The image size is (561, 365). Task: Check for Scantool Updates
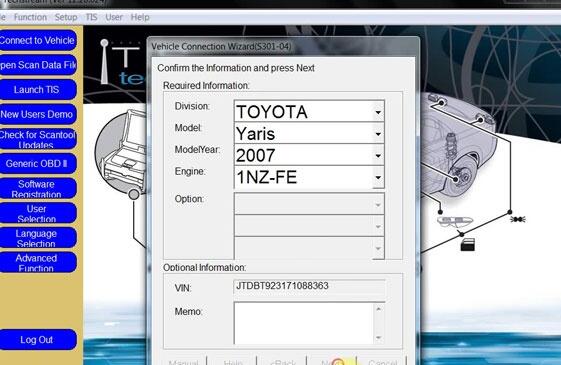(x=37, y=139)
